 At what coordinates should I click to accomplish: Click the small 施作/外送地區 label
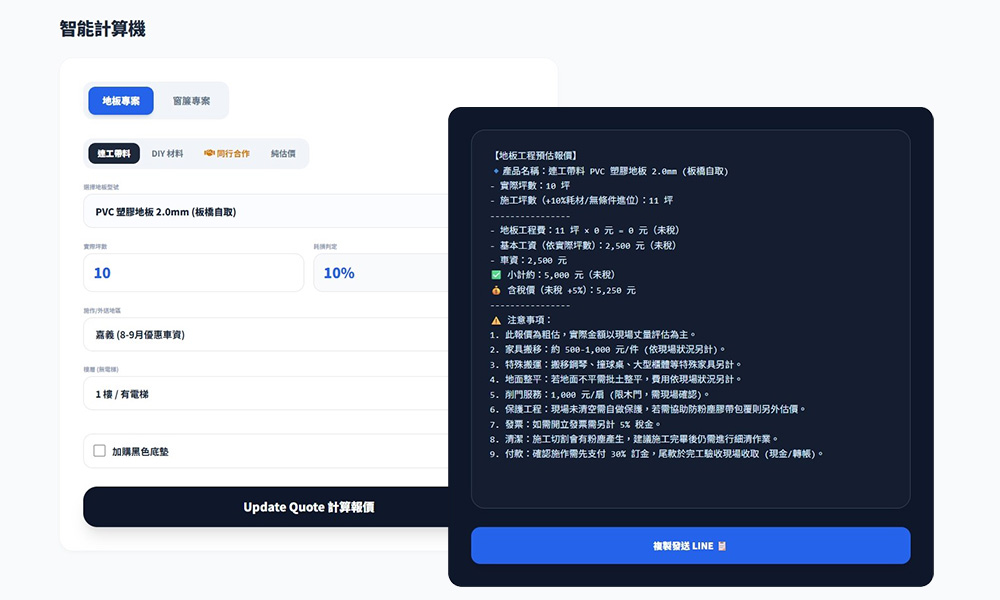point(102,311)
